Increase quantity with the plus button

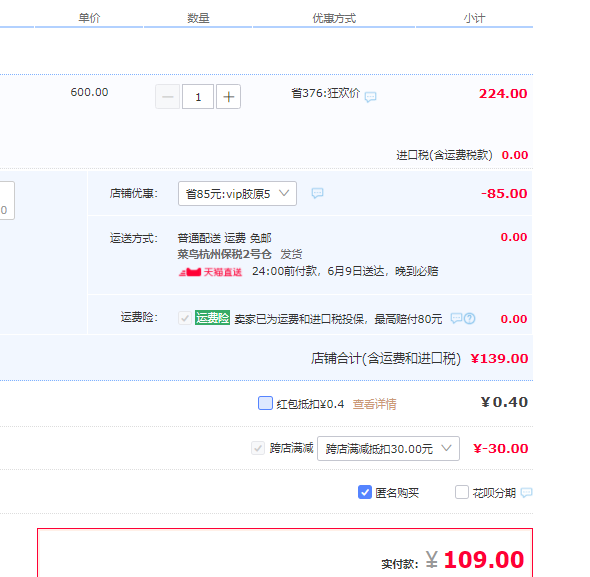click(228, 97)
